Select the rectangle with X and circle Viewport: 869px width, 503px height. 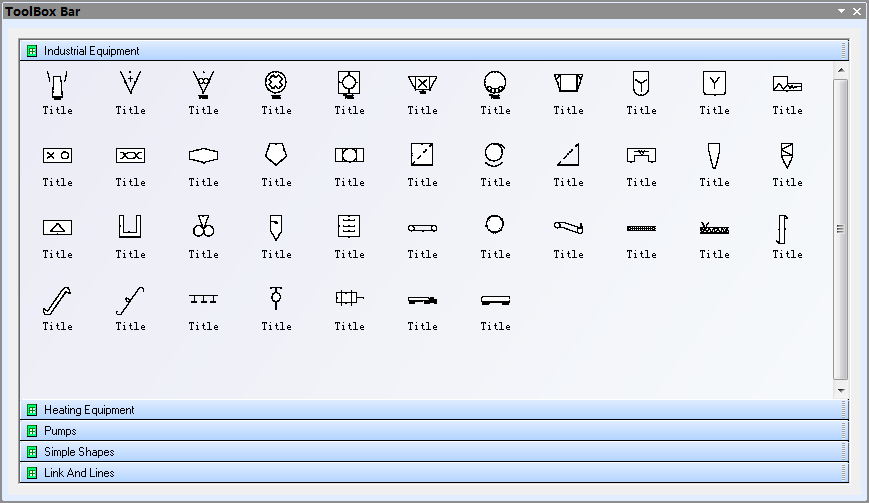click(x=57, y=155)
